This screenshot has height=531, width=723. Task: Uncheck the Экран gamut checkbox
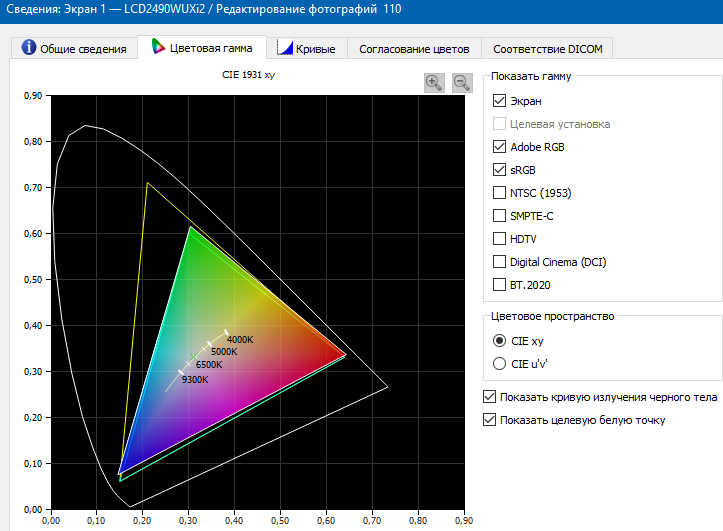point(499,100)
